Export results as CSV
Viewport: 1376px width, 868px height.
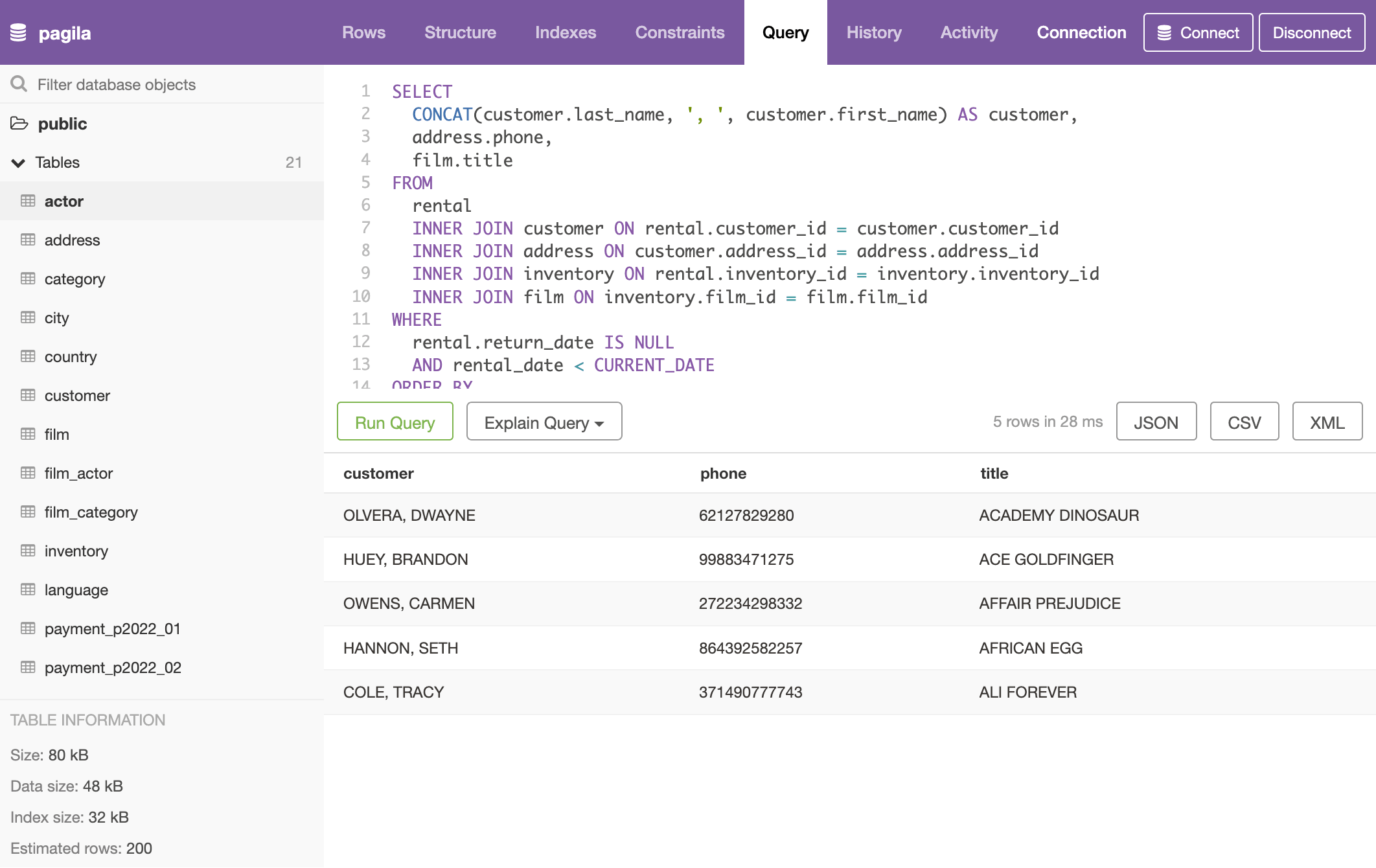click(x=1244, y=422)
